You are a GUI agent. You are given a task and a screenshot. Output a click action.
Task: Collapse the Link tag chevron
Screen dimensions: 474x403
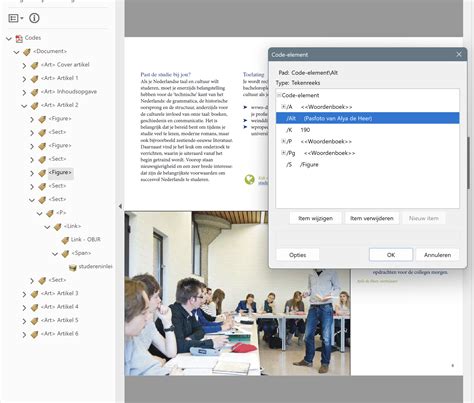click(x=47, y=227)
